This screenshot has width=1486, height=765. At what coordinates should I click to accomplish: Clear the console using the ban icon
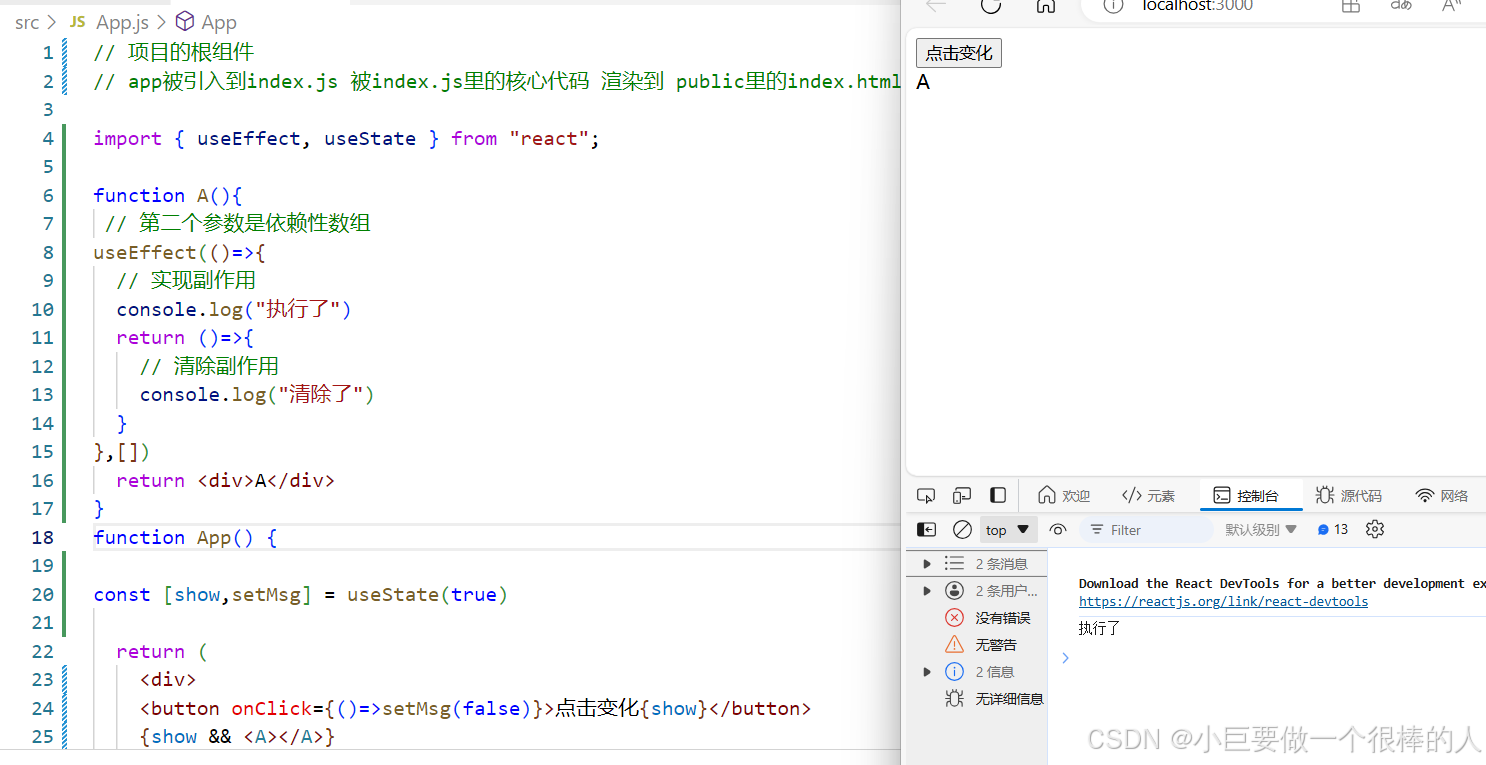point(961,529)
